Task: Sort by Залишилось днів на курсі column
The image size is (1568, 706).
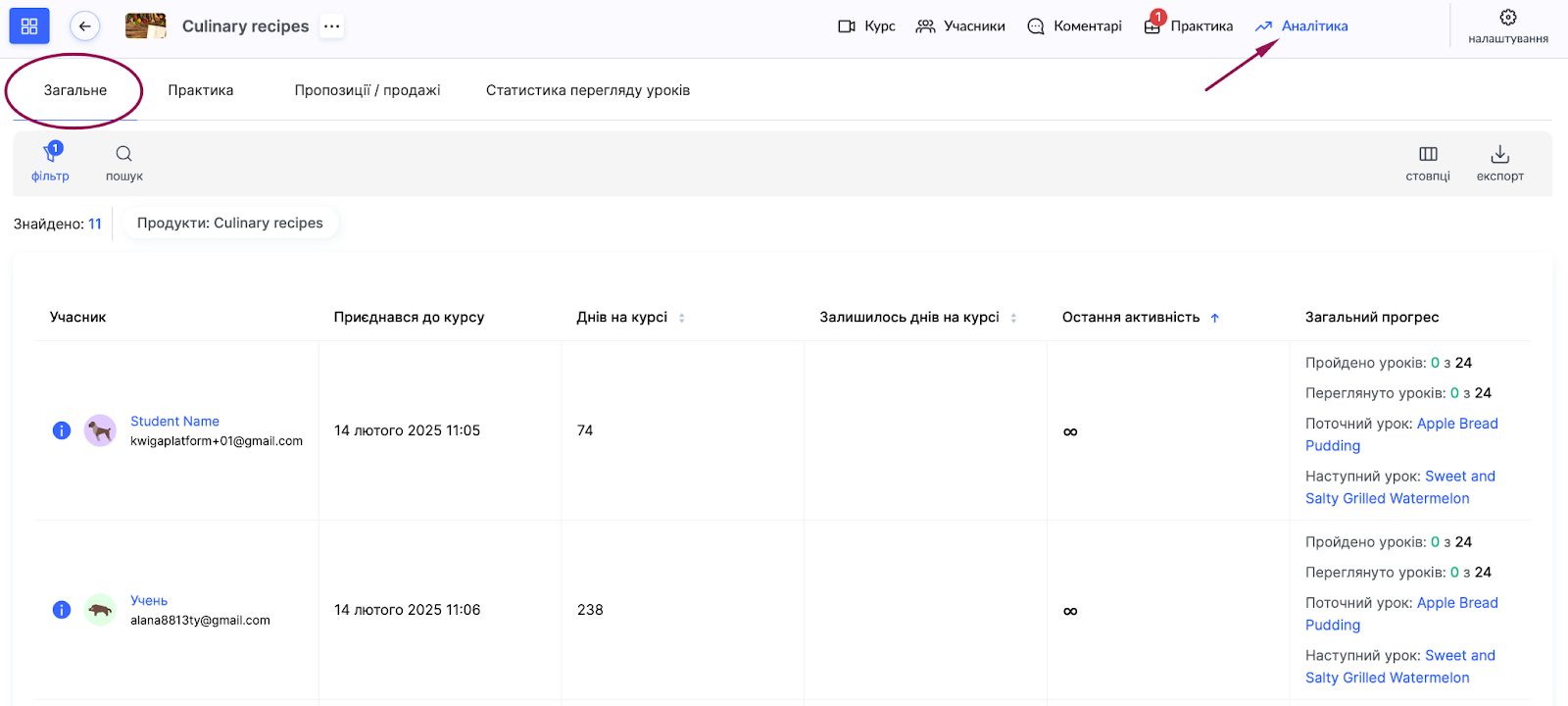Action: pyautogui.click(x=1013, y=318)
